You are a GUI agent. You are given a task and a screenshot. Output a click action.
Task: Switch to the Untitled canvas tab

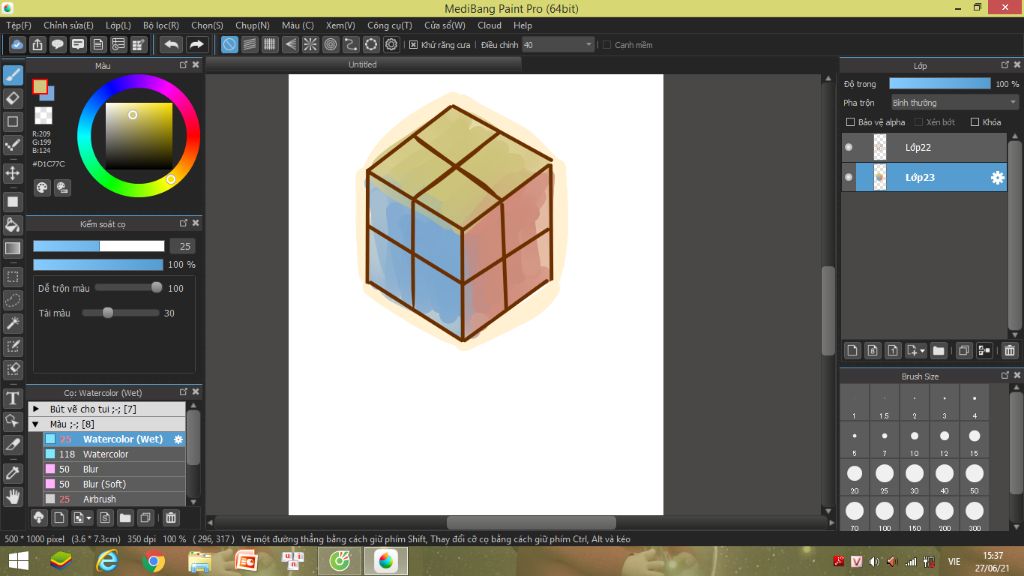click(362, 65)
